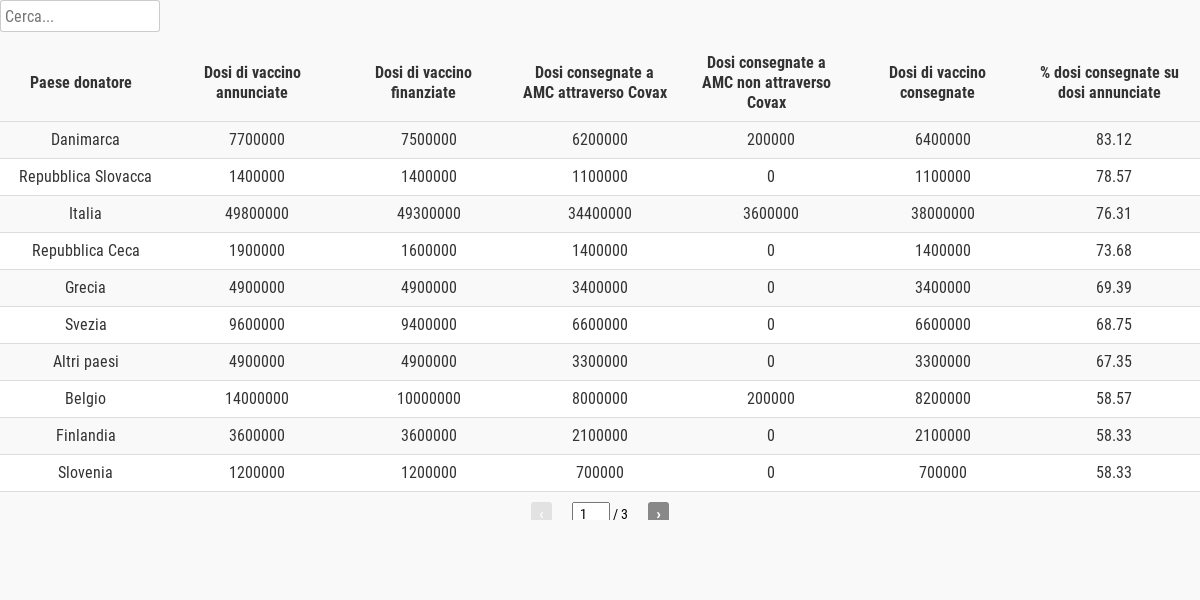
Task: Click the percentage 78.57
Action: 1114,177
